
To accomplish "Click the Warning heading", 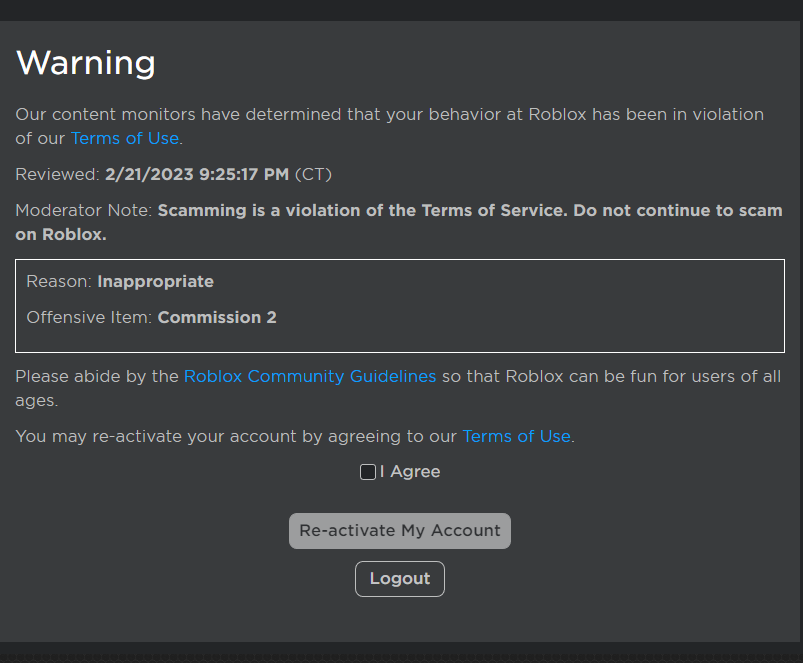I will pos(86,63).
